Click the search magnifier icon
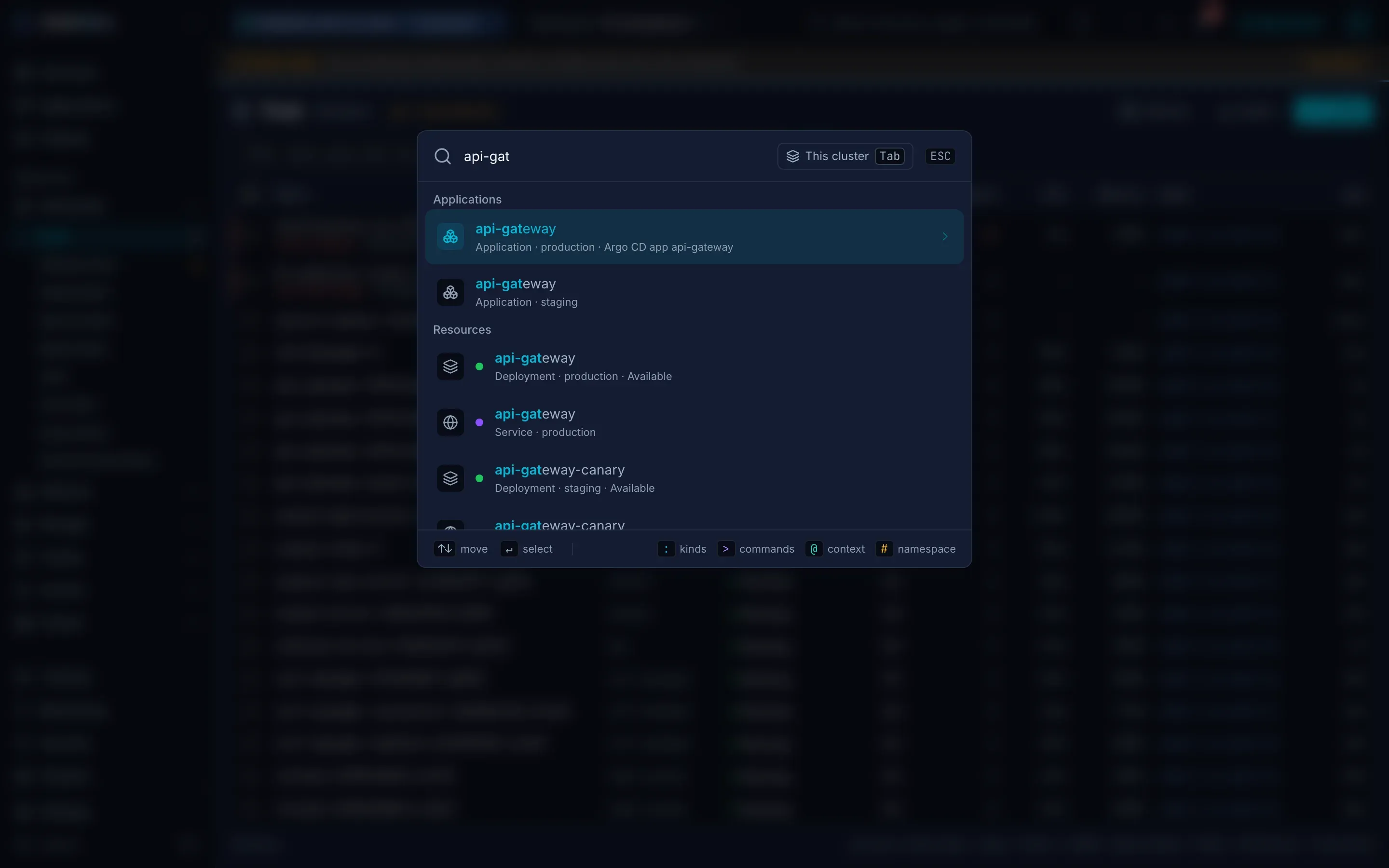The height and width of the screenshot is (868, 1389). point(443,156)
